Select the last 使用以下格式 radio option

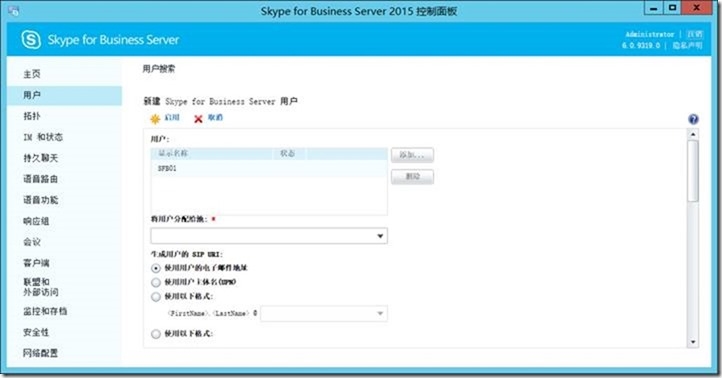[x=156, y=334]
